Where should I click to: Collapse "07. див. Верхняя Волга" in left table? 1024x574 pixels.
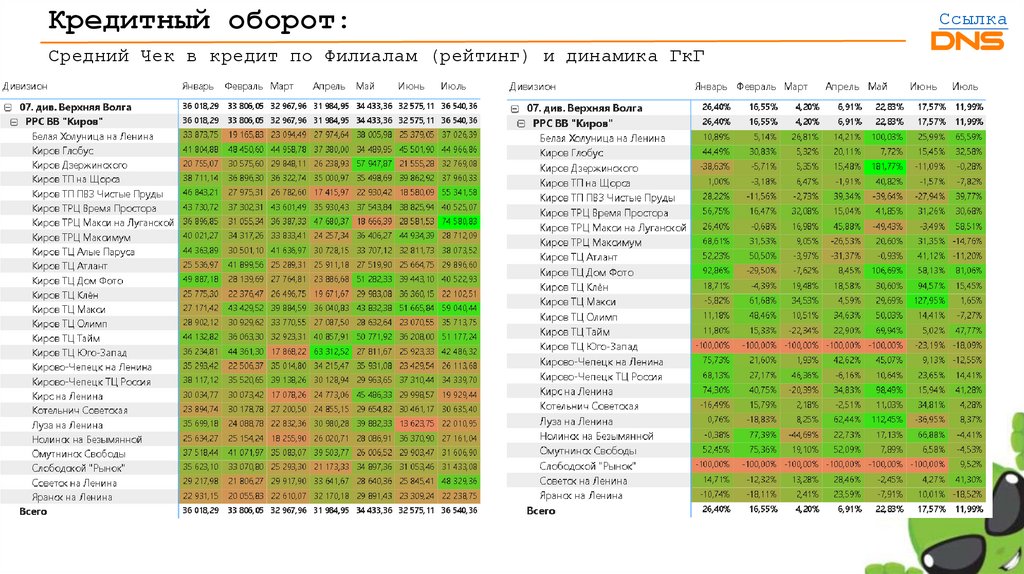point(8,107)
